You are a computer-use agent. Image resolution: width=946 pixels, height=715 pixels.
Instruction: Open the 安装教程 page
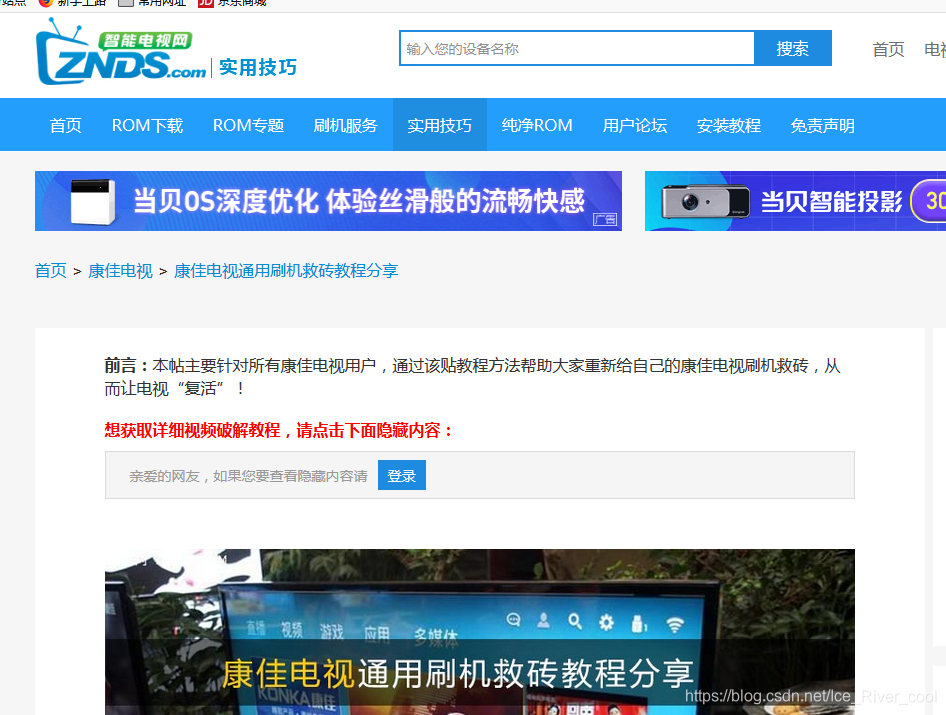728,126
